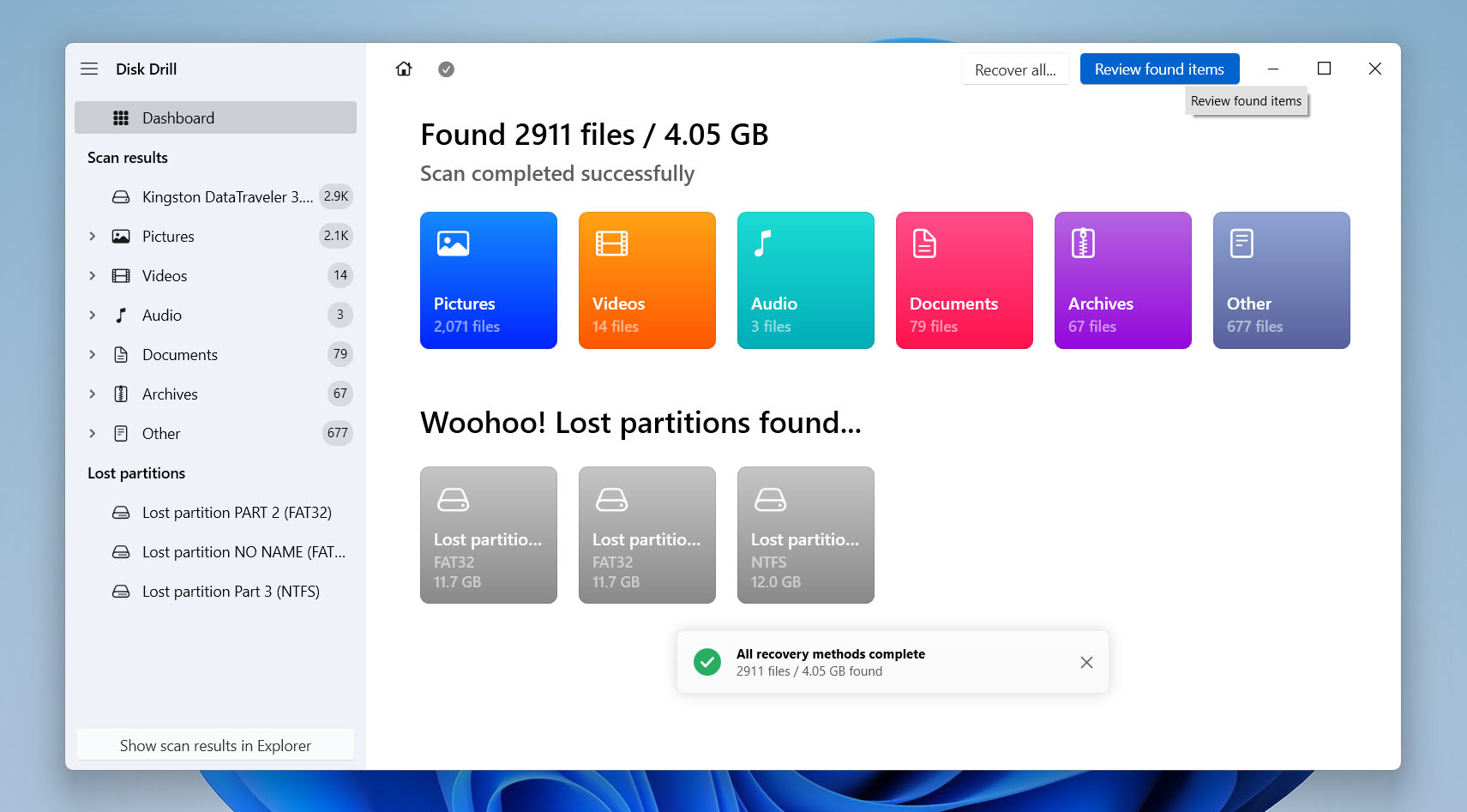Click drive icon of Lost partition NO NAME
This screenshot has height=812, width=1467.
pos(121,552)
